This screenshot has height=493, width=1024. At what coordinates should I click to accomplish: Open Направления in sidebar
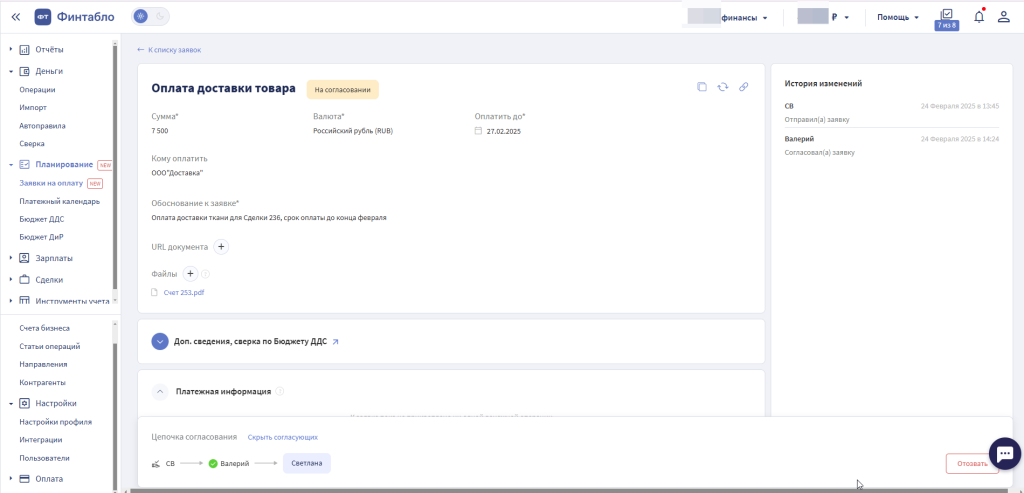click(43, 364)
